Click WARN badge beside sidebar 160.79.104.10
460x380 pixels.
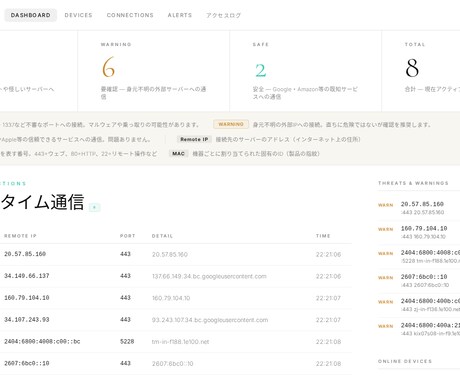click(x=386, y=229)
